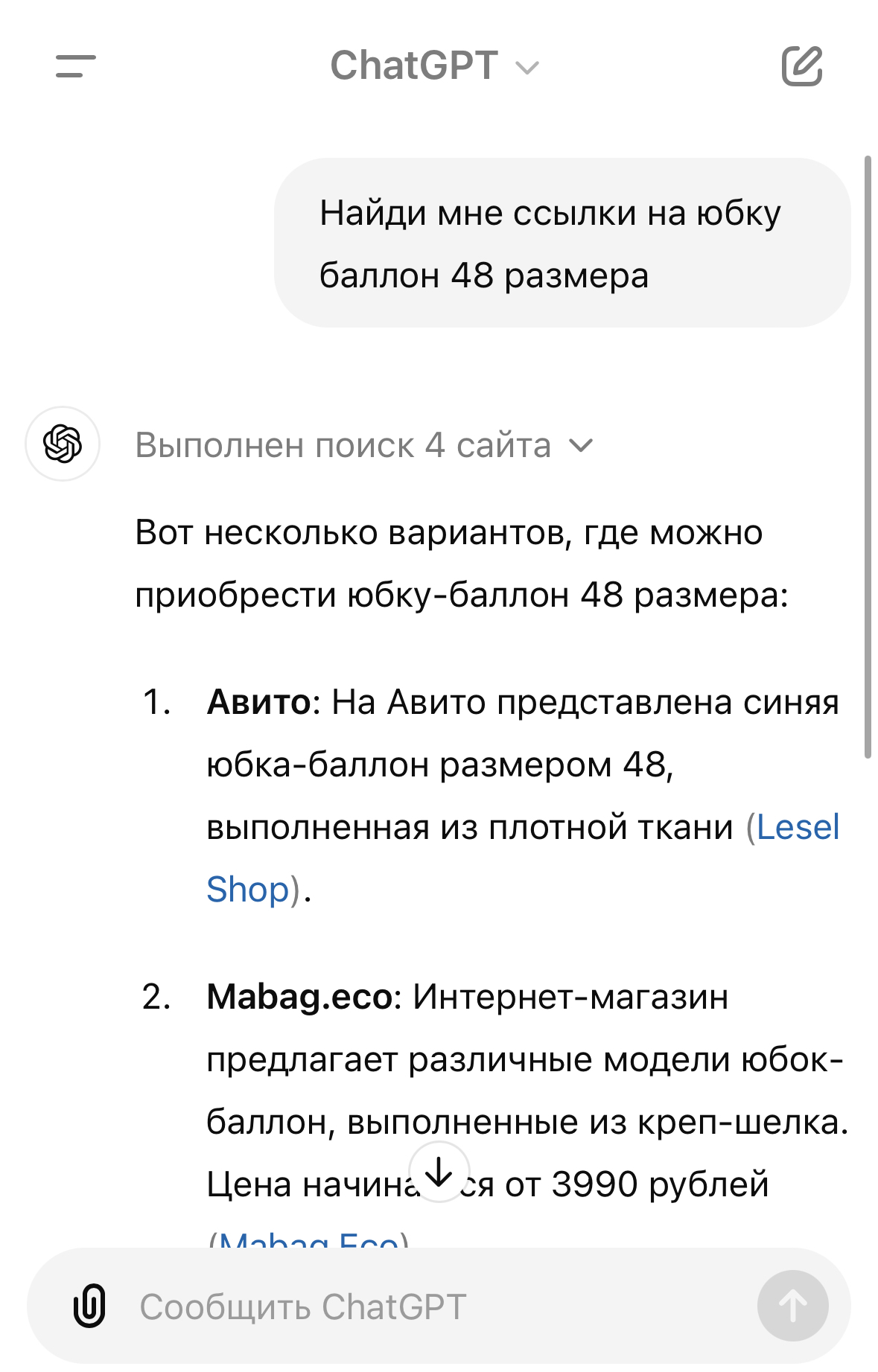The width and height of the screenshot is (878, 1372).
Task: Open the Lesel link
Action: (798, 827)
